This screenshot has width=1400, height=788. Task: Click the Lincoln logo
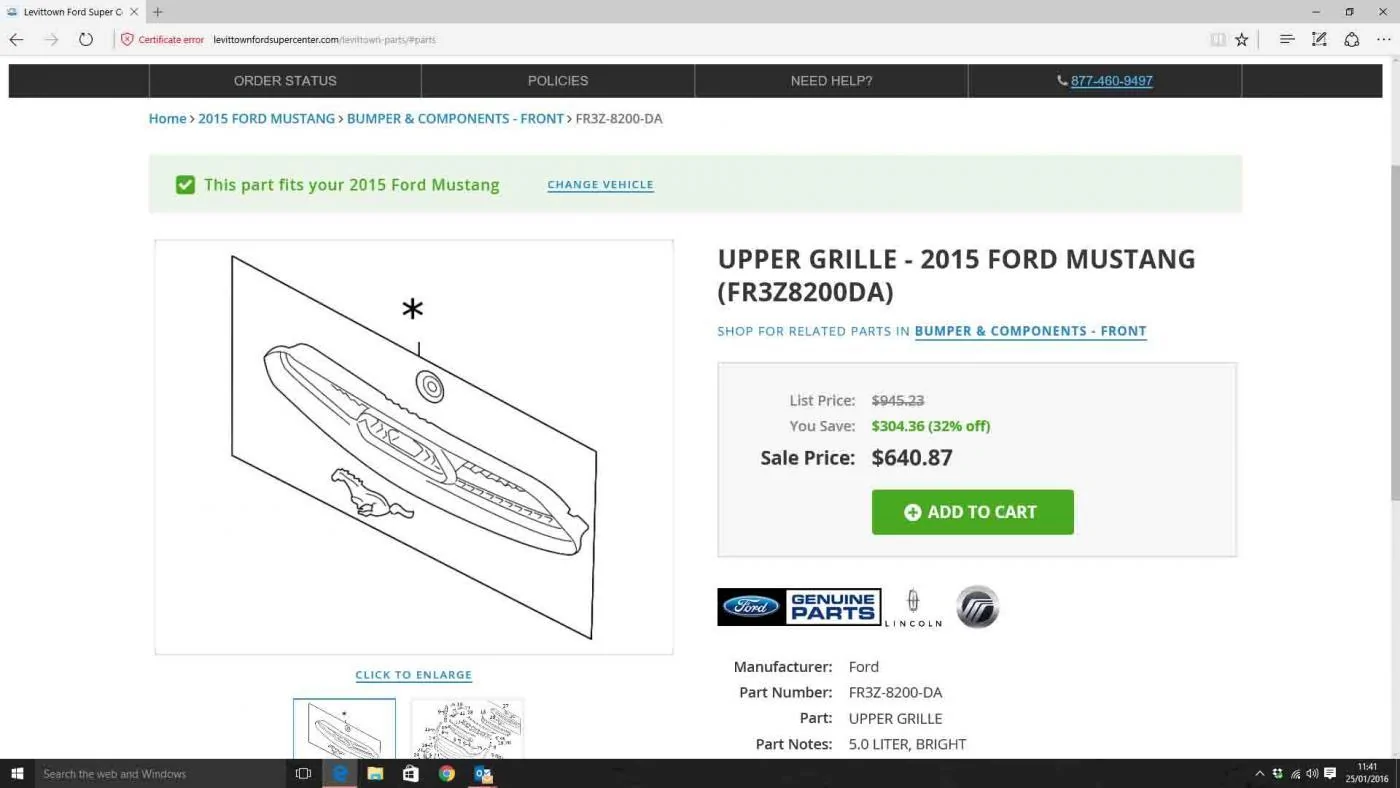(912, 607)
